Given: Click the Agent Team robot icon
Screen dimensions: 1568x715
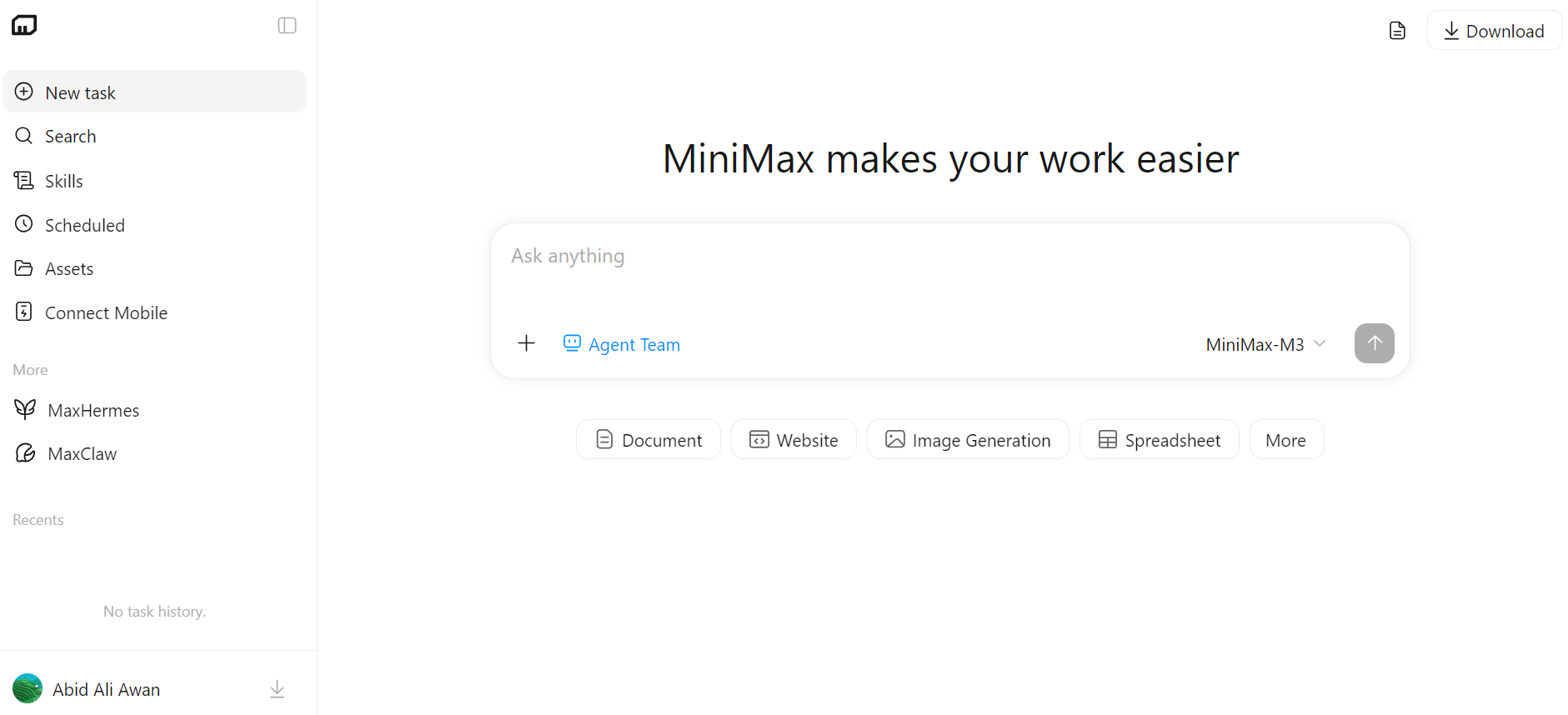Looking at the screenshot, I should (x=572, y=342).
